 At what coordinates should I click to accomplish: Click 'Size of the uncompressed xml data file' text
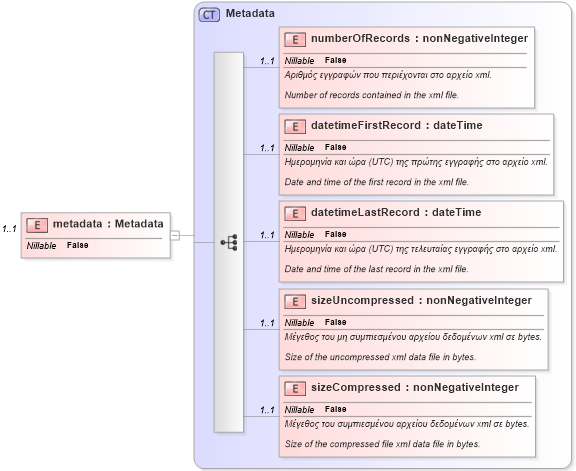(x=380, y=357)
